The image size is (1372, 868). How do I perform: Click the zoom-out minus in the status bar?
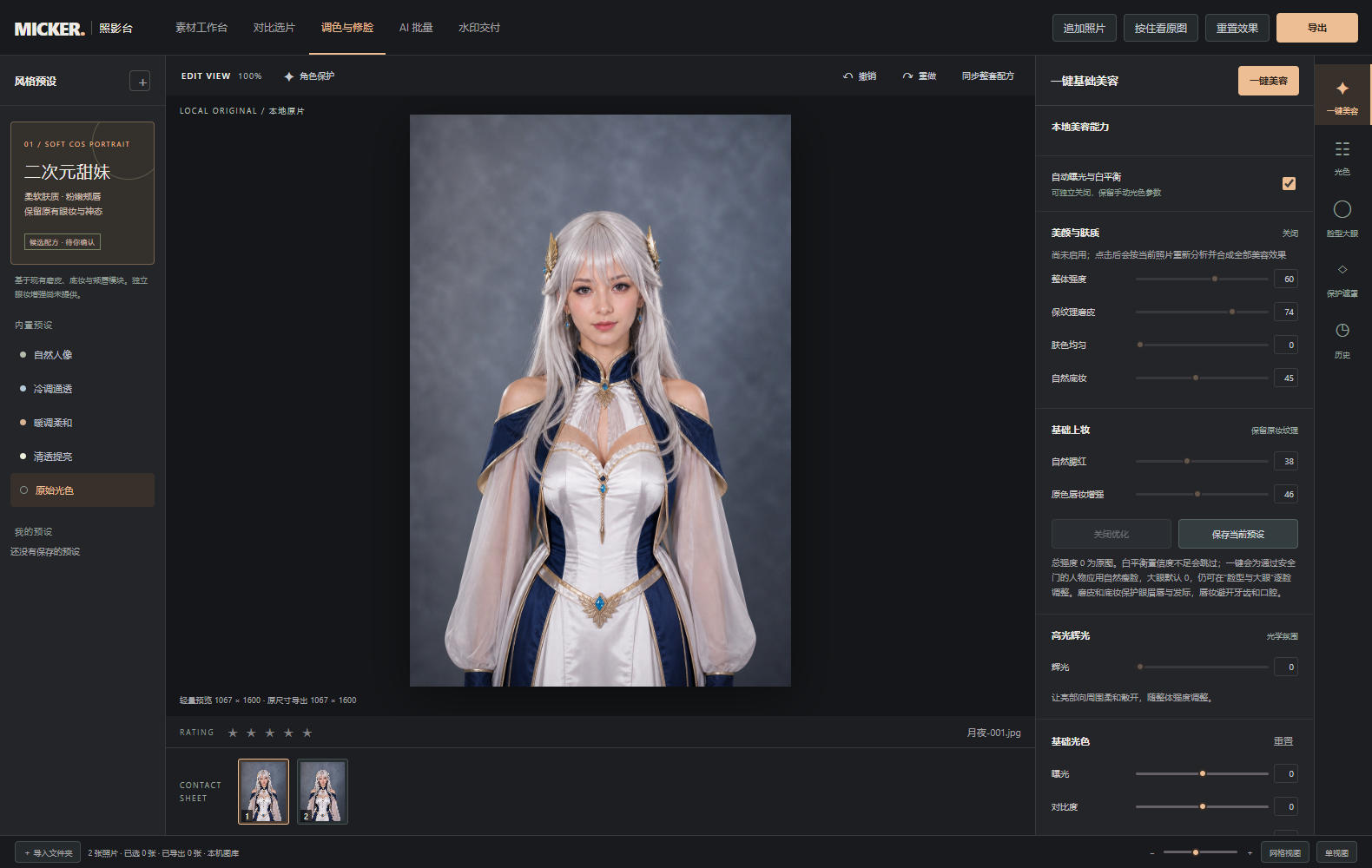(1152, 853)
